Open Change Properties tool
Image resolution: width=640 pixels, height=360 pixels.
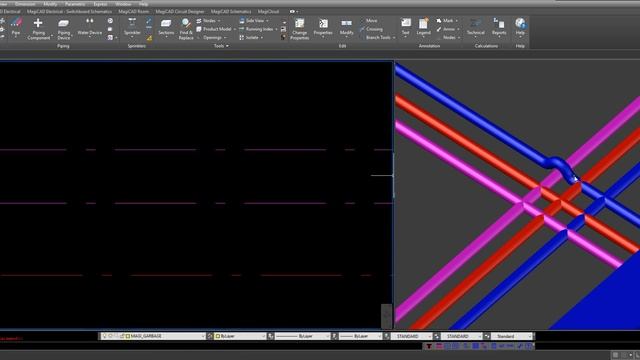click(x=300, y=29)
